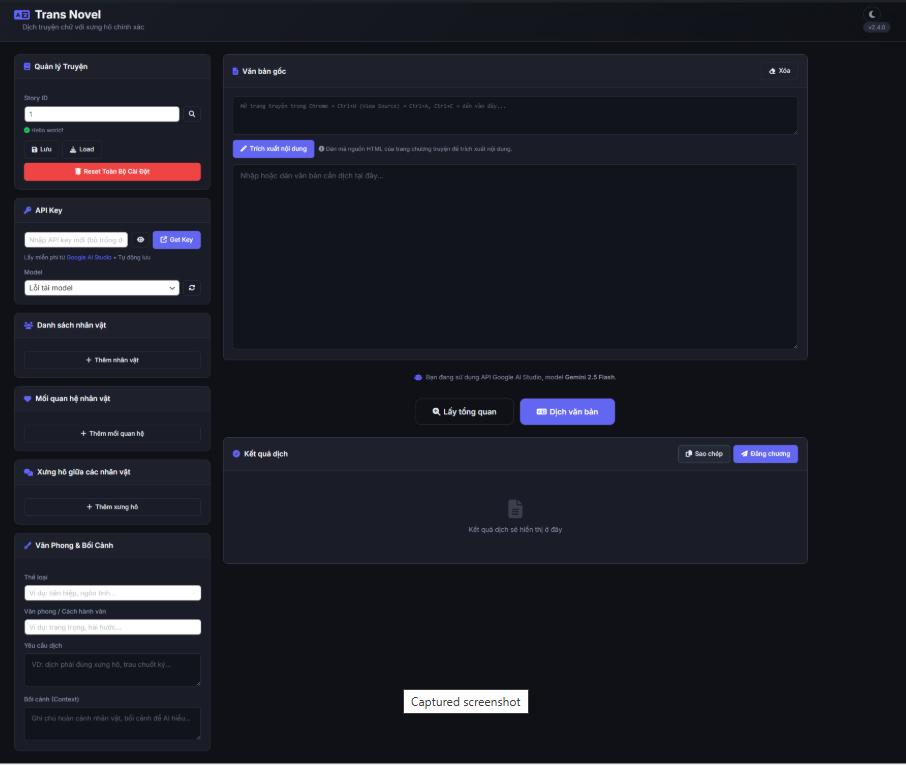Show API key with eye icon
Image resolution: width=906 pixels, height=765 pixels.
(x=141, y=240)
